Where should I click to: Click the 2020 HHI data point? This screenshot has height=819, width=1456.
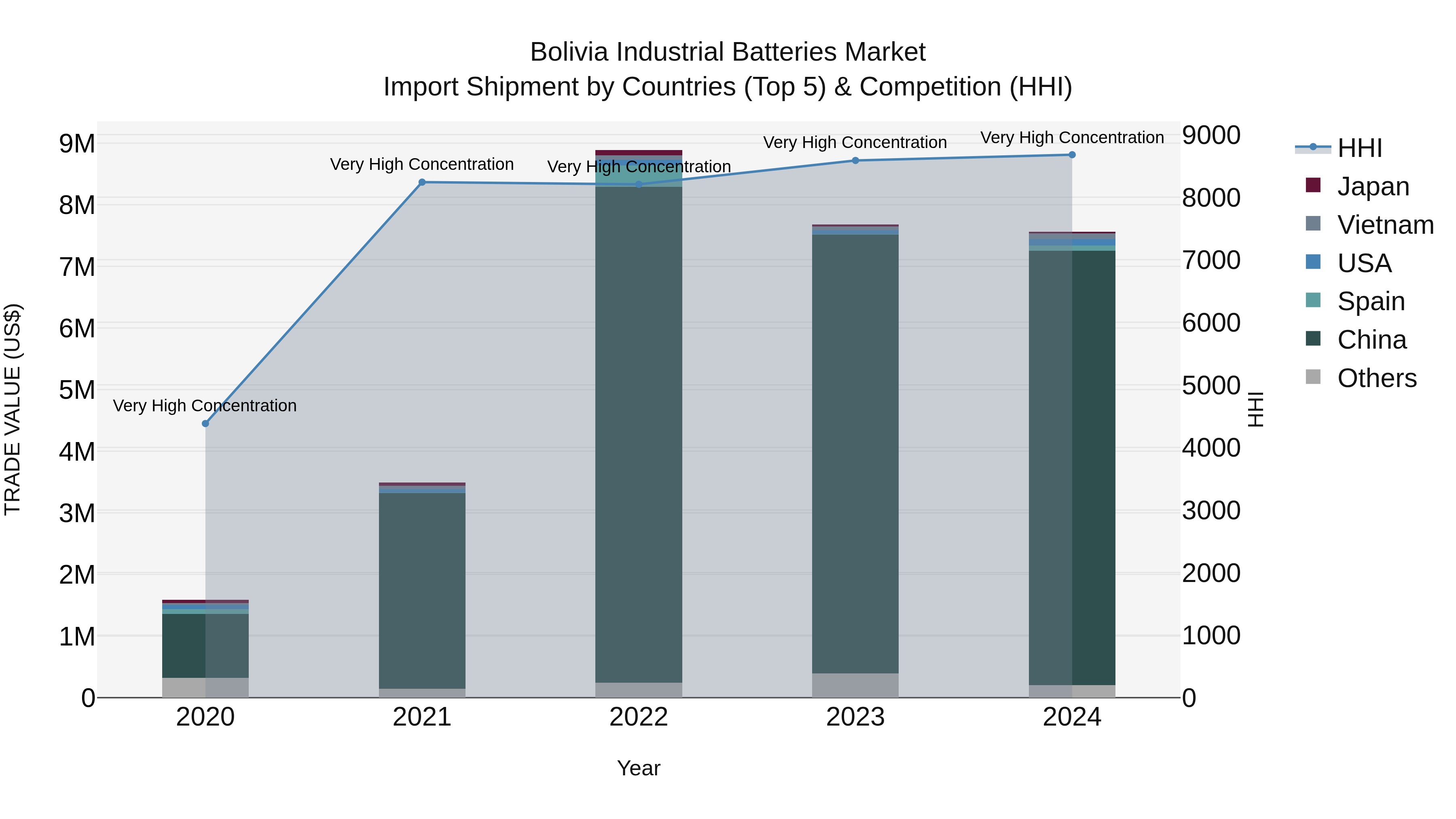point(205,423)
